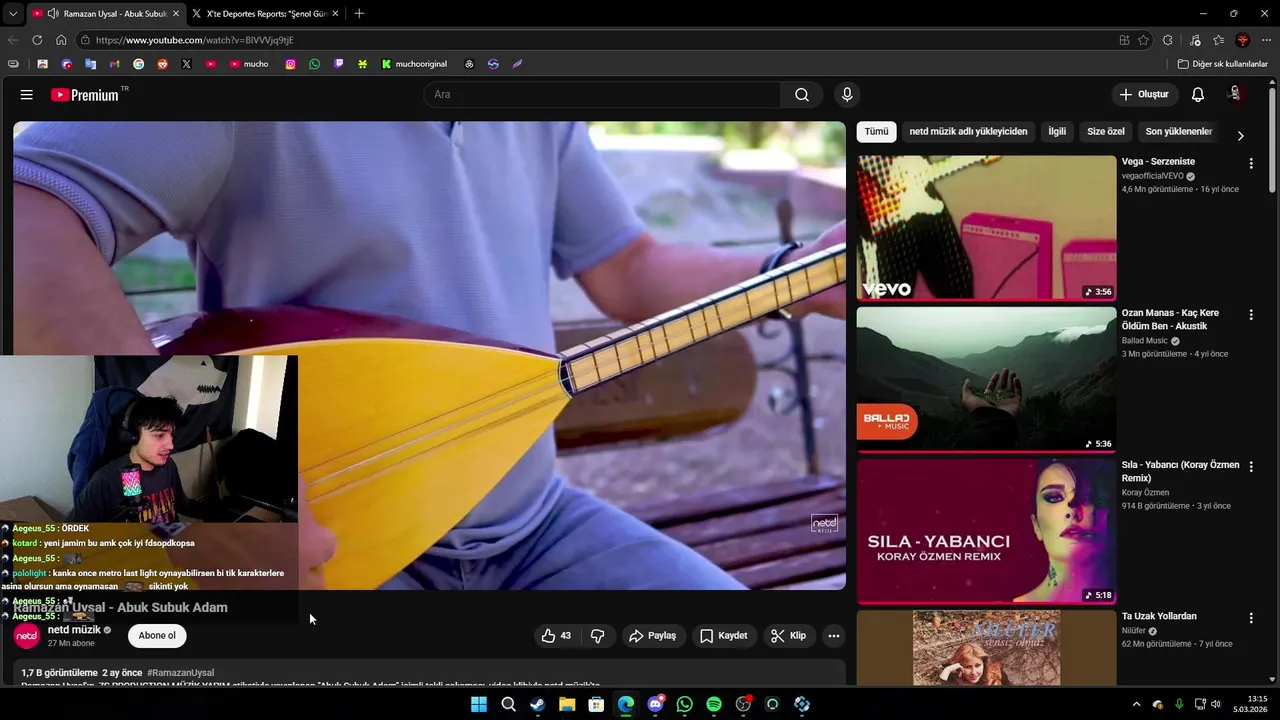
Task: Go to the YouTube Premium home logo
Action: (x=85, y=95)
